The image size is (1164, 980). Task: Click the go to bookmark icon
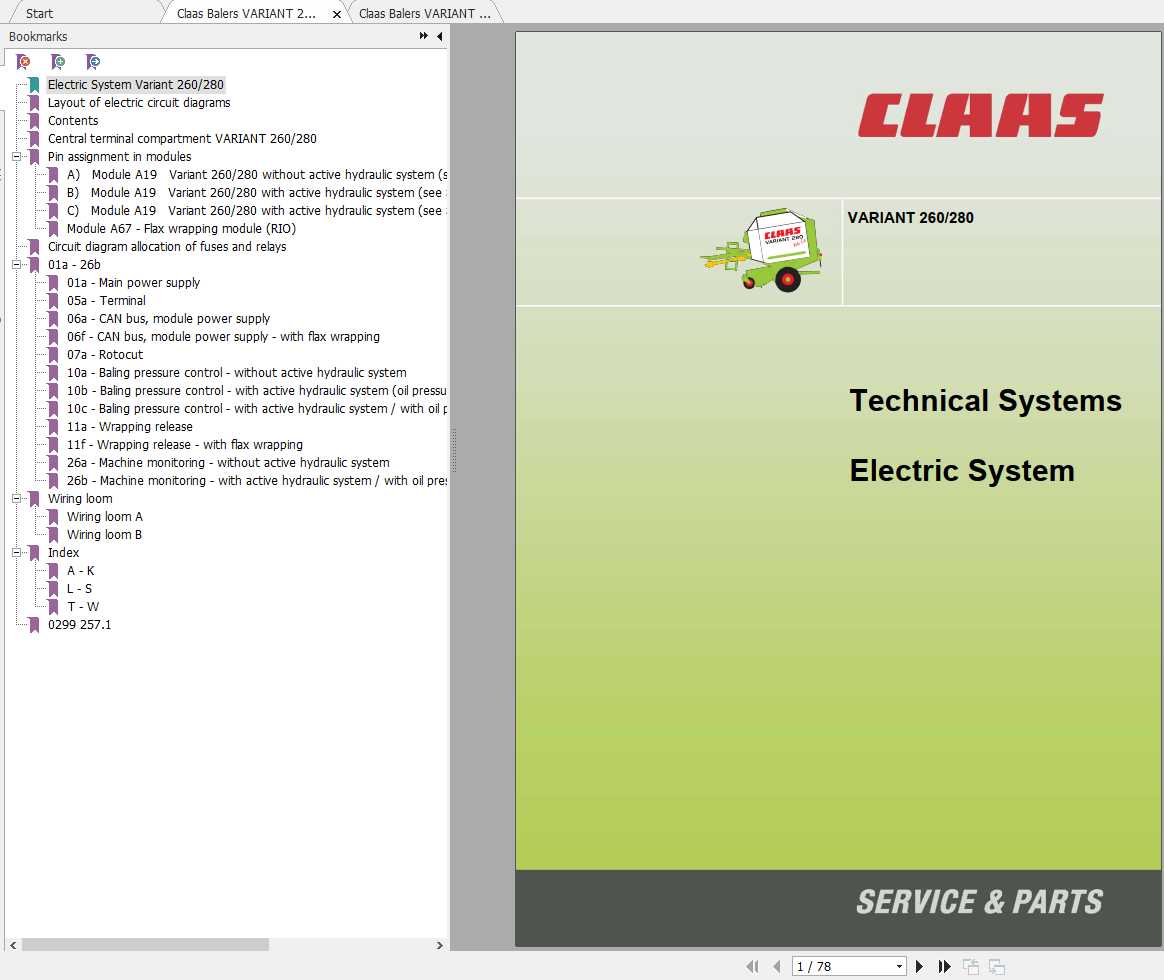coord(93,61)
